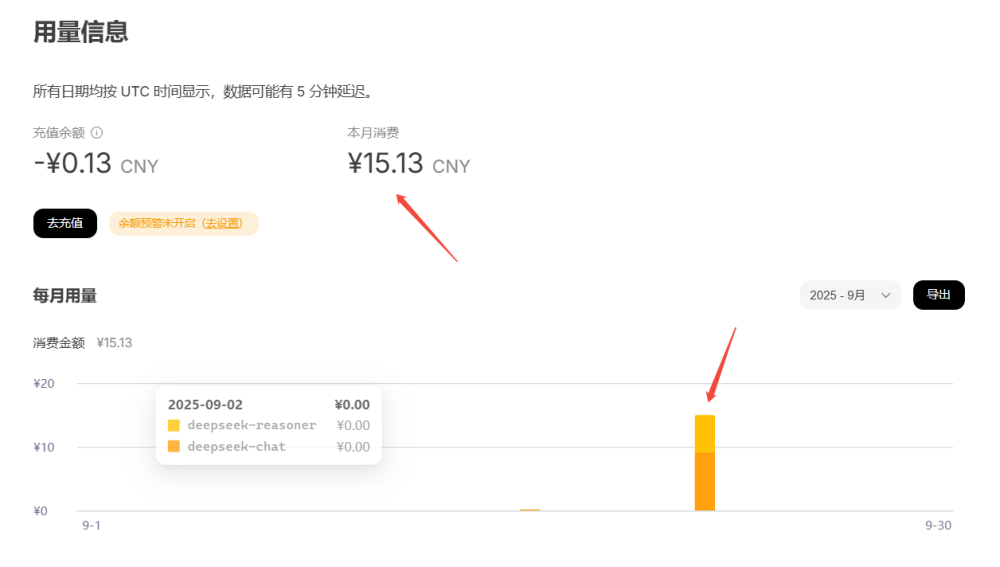Click the orange deepseek-chat legend swatch
Viewport: 1000px width, 567px height.
coord(174,446)
